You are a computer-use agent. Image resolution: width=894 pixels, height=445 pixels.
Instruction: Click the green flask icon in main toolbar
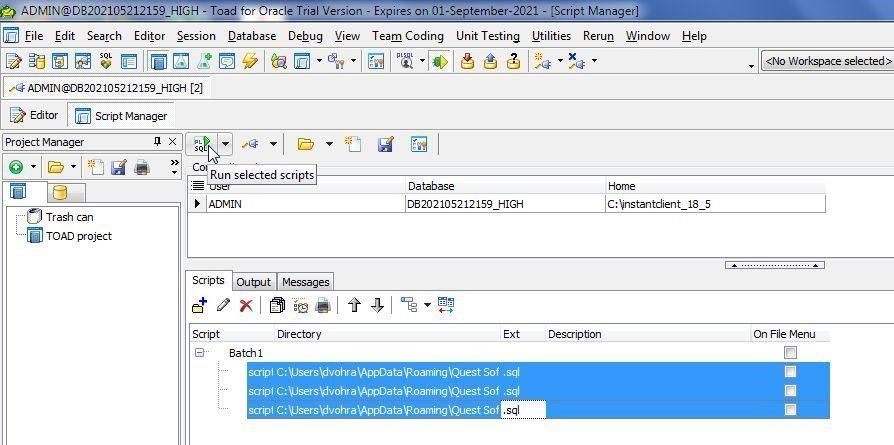tap(181, 61)
